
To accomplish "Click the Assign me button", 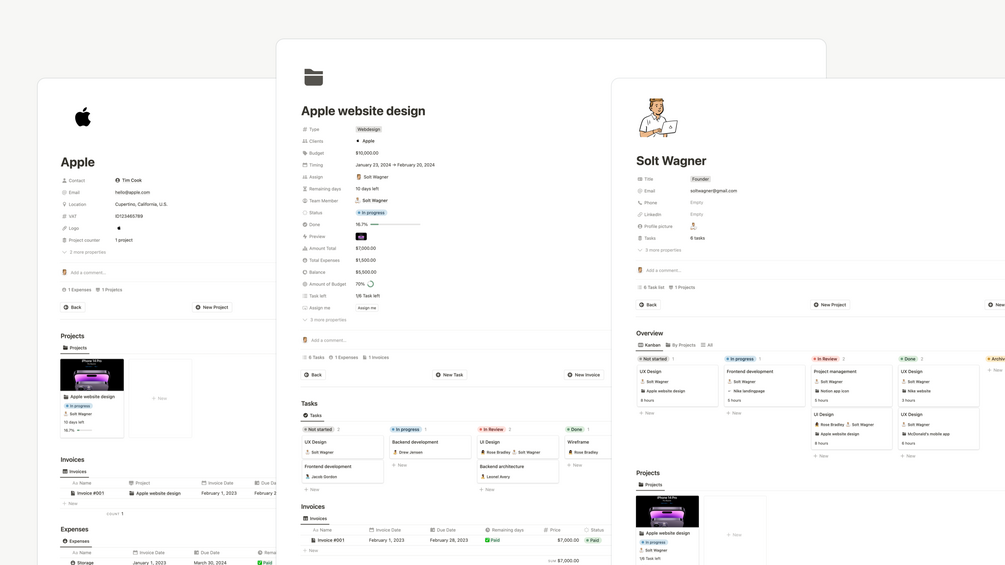I will tap(367, 308).
